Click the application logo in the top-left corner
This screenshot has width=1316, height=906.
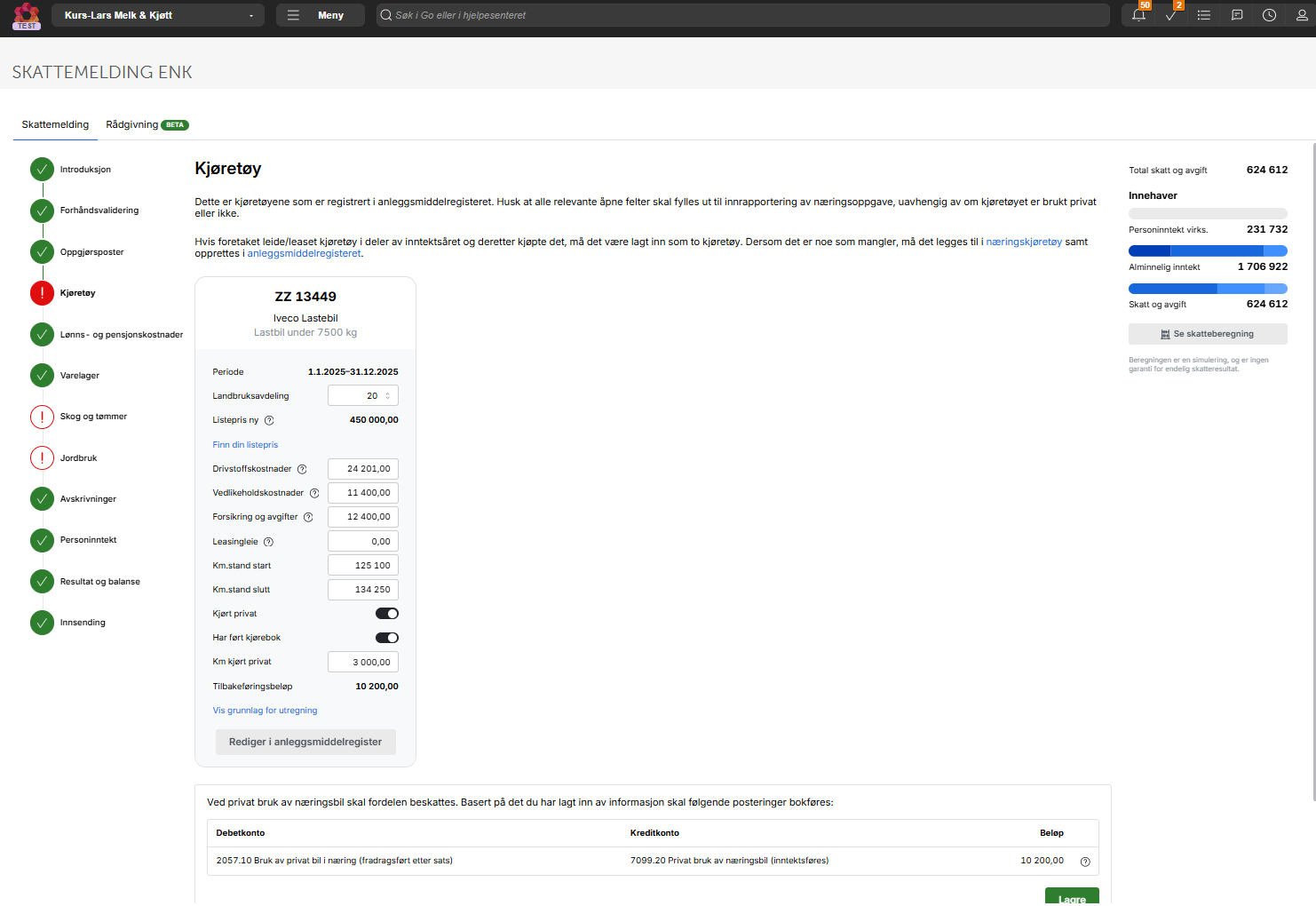click(27, 16)
